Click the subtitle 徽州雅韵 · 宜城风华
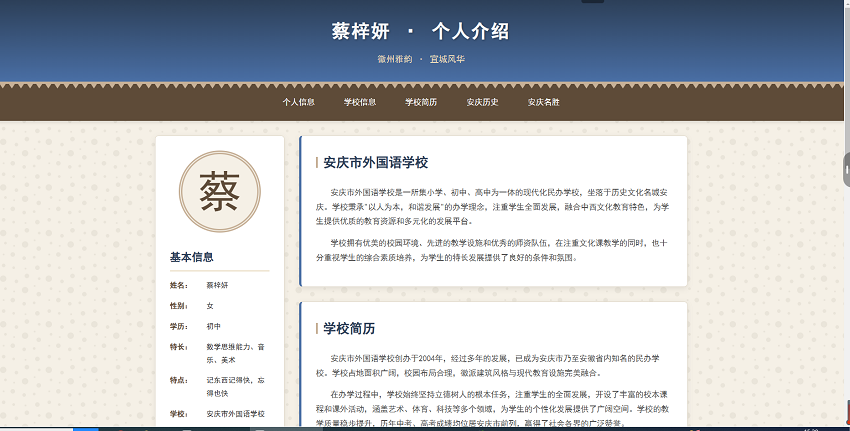 [x=421, y=59]
